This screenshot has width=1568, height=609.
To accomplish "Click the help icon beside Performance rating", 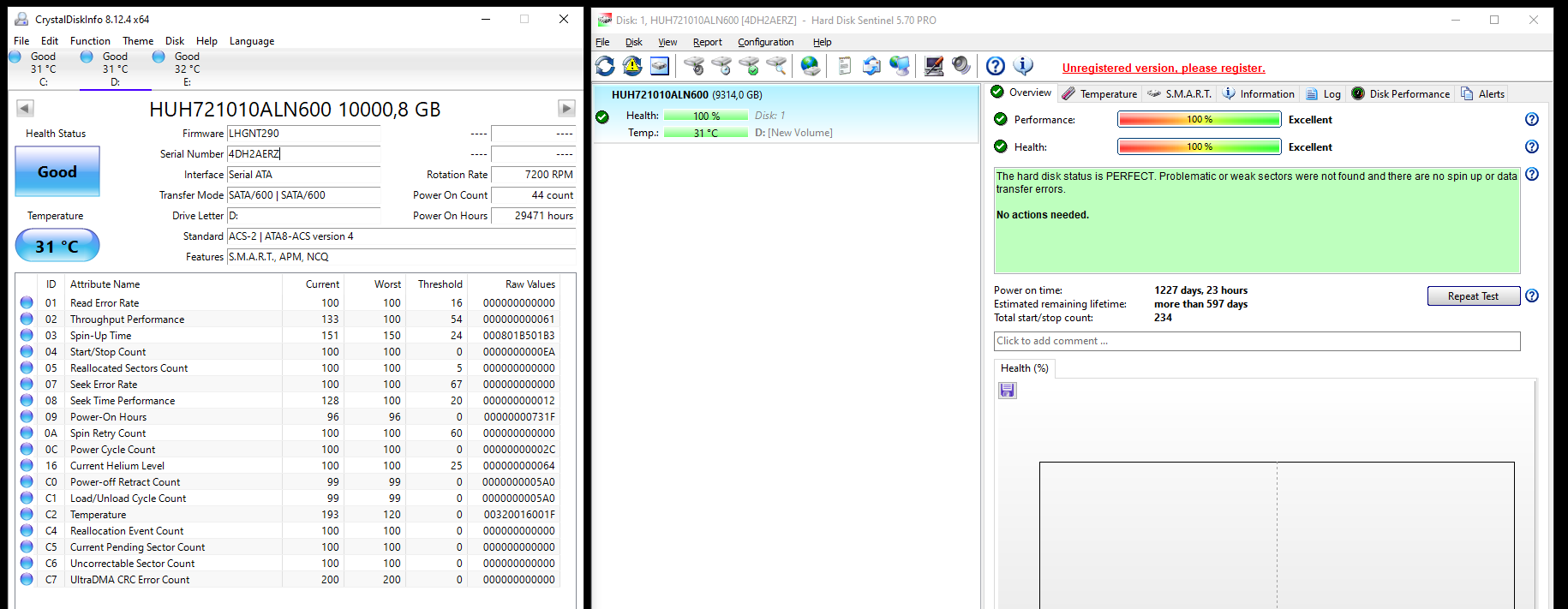I will [1532, 120].
